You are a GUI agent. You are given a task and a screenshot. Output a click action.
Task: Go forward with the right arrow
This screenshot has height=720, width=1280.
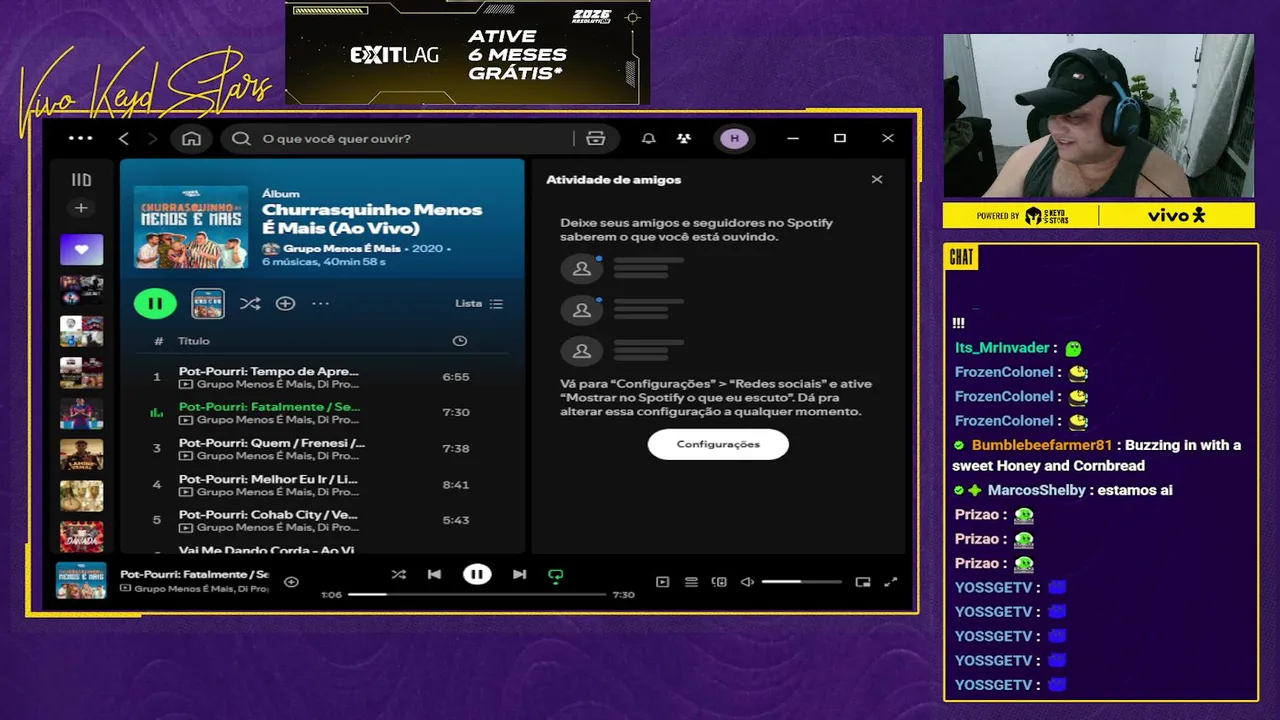(x=153, y=138)
